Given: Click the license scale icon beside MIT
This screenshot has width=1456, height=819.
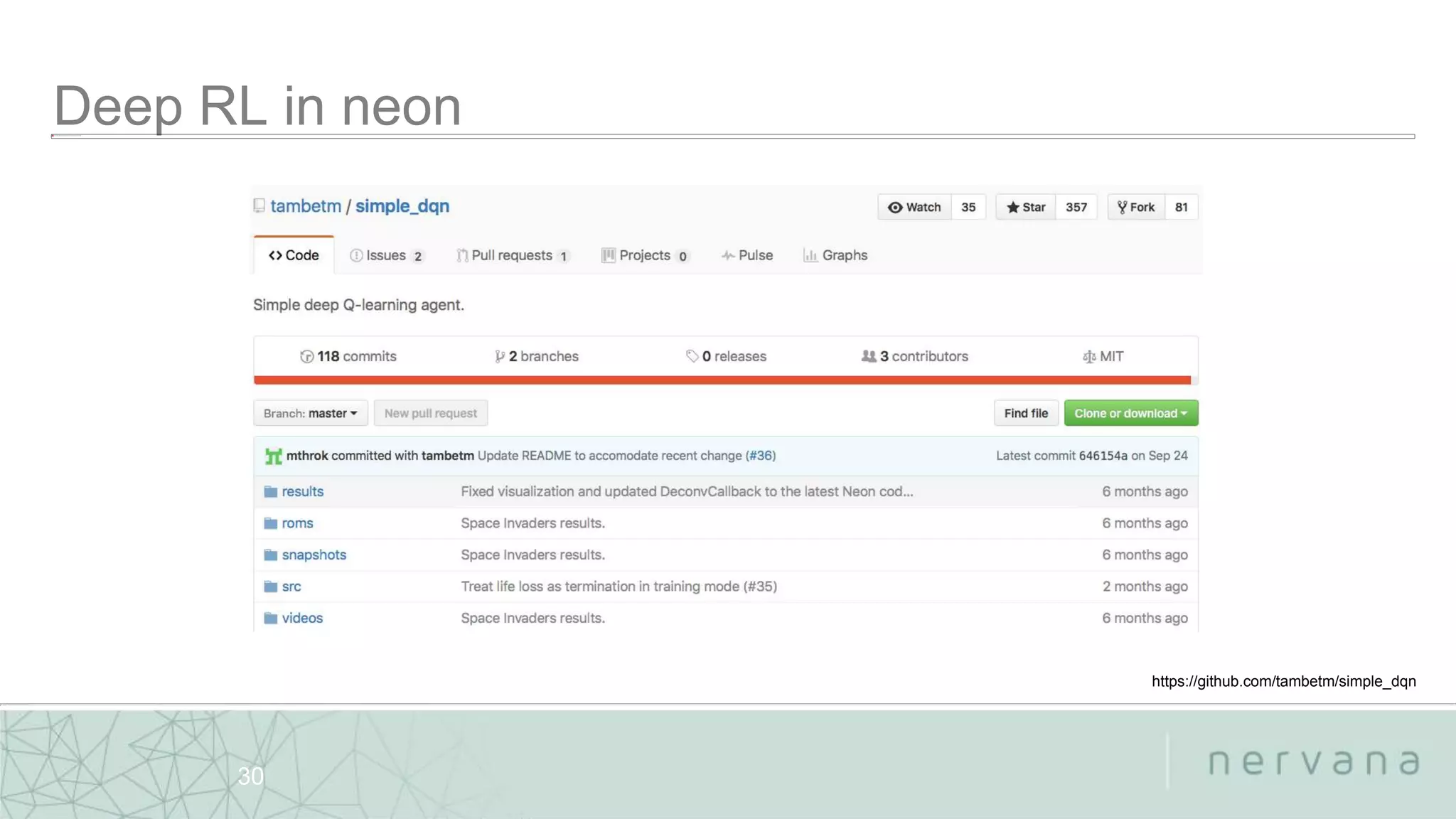Looking at the screenshot, I should coord(1089,356).
